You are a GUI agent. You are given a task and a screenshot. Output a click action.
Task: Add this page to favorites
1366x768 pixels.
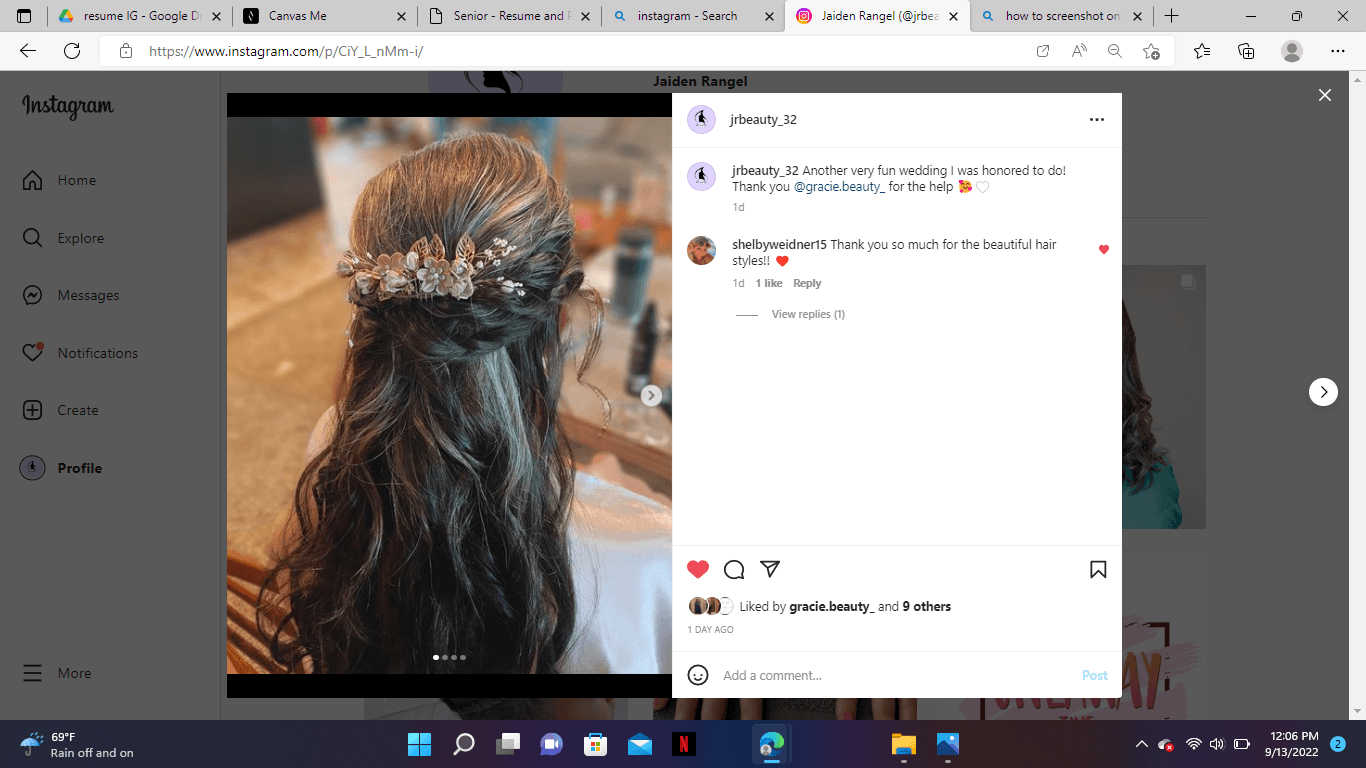(x=1151, y=51)
